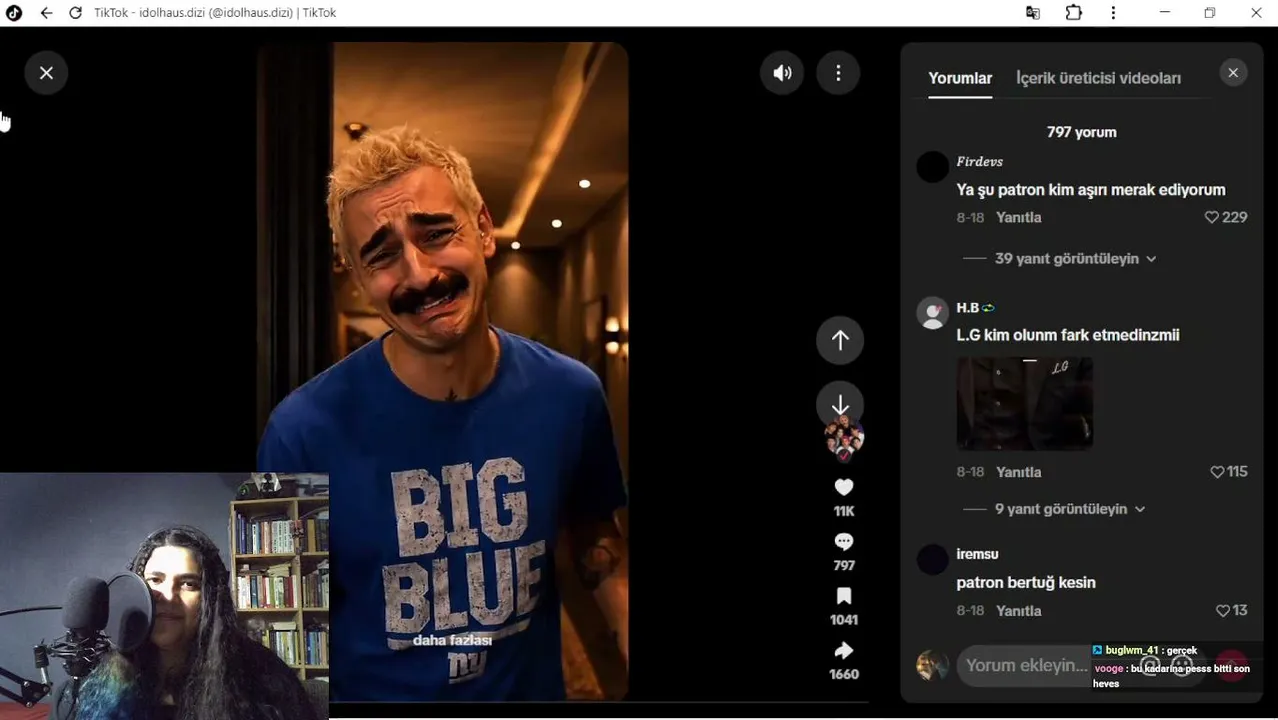
Task: Open the browser translate icon
Action: [1033, 13]
